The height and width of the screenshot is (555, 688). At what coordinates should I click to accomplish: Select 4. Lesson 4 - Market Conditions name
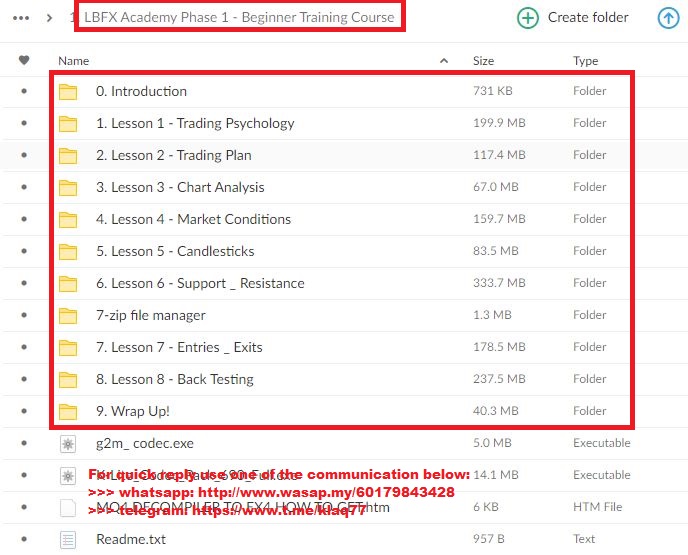pyautogui.click(x=194, y=219)
